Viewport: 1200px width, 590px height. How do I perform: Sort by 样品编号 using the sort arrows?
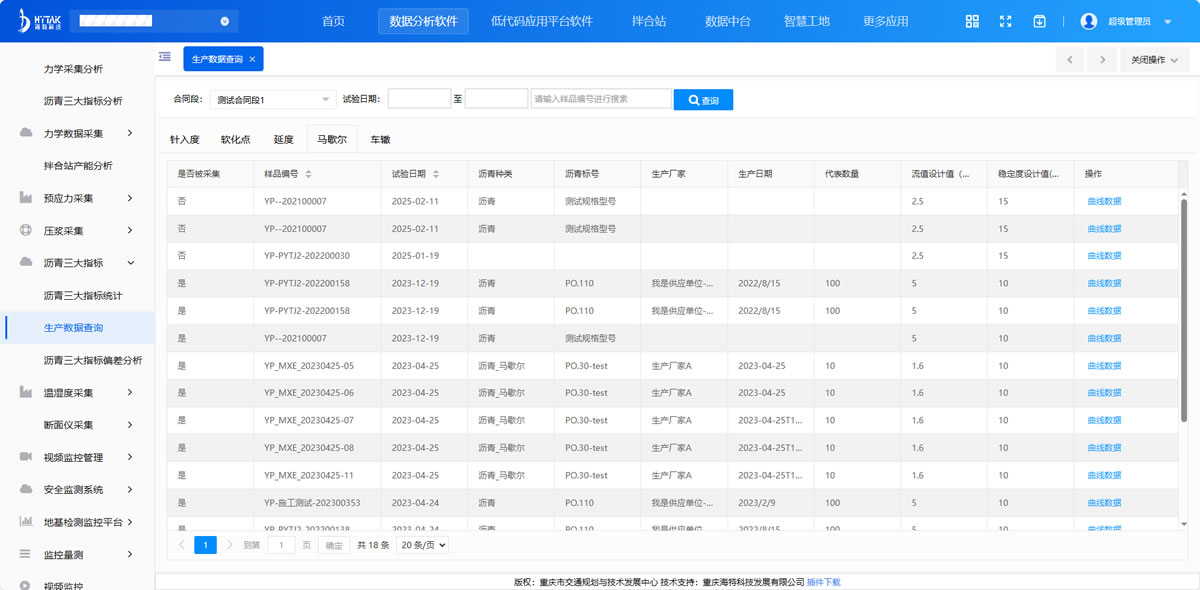click(x=307, y=174)
